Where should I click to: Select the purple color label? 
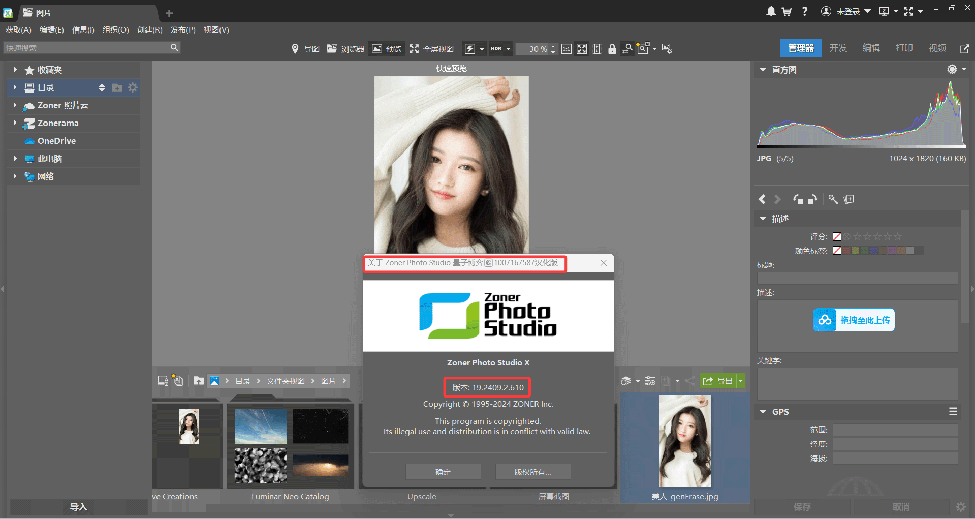892,250
